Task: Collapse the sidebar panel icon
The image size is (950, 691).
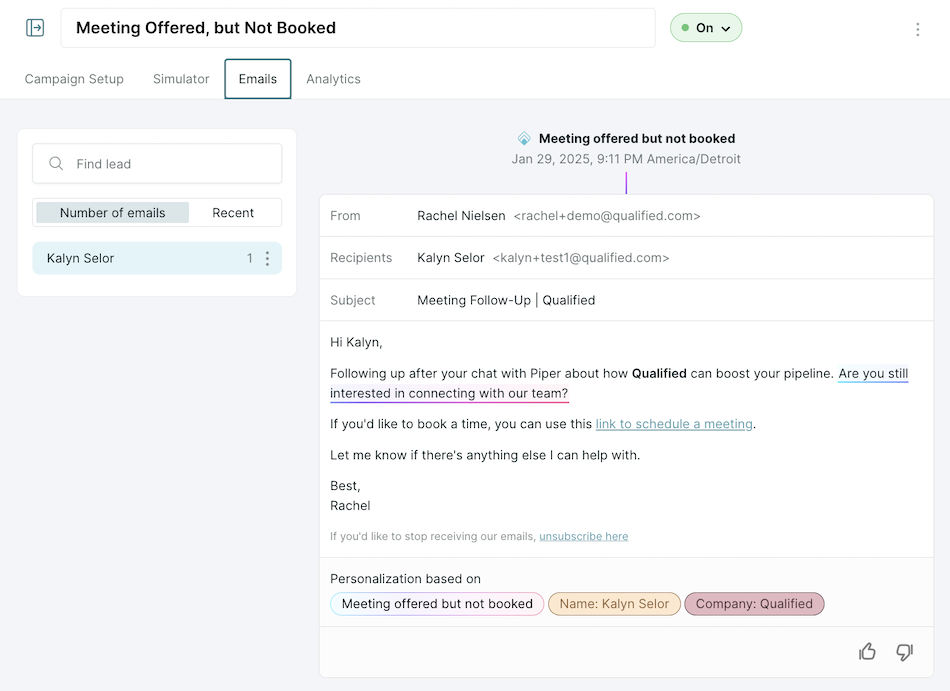Action: click(x=35, y=28)
